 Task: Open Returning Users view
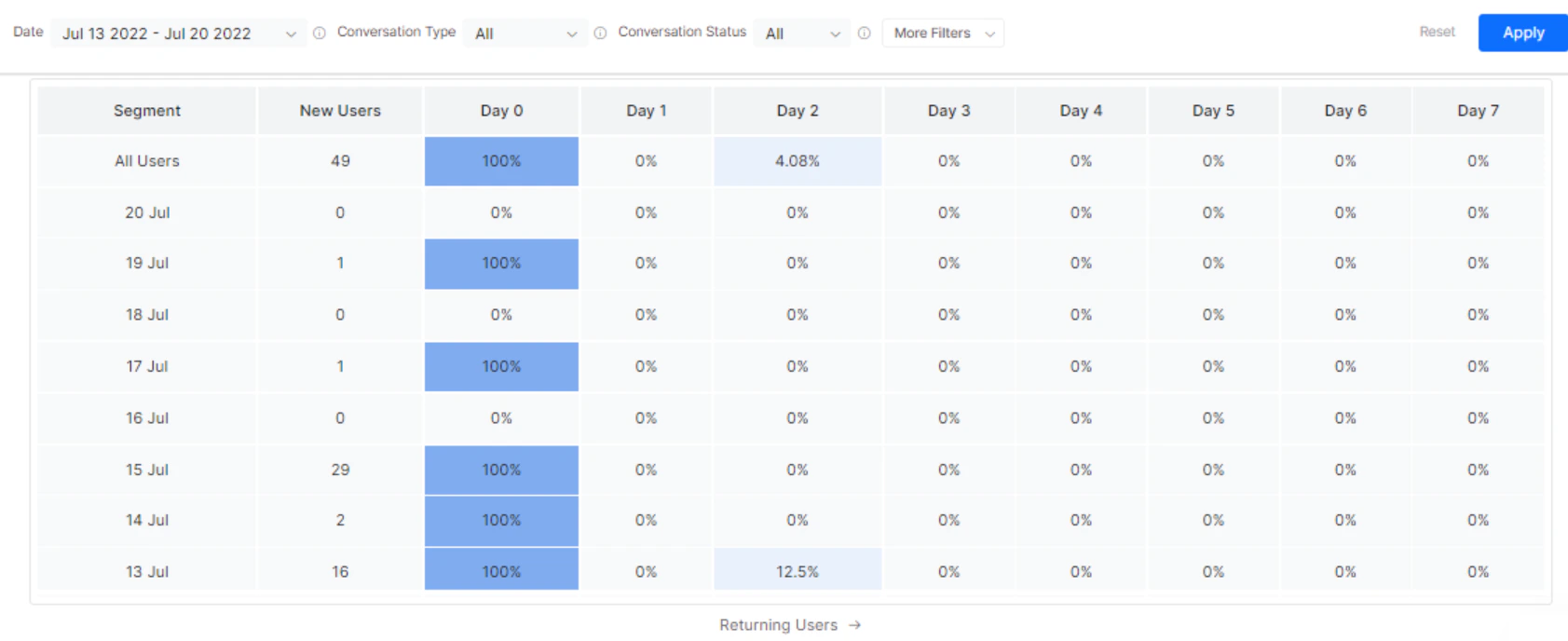pos(789,625)
